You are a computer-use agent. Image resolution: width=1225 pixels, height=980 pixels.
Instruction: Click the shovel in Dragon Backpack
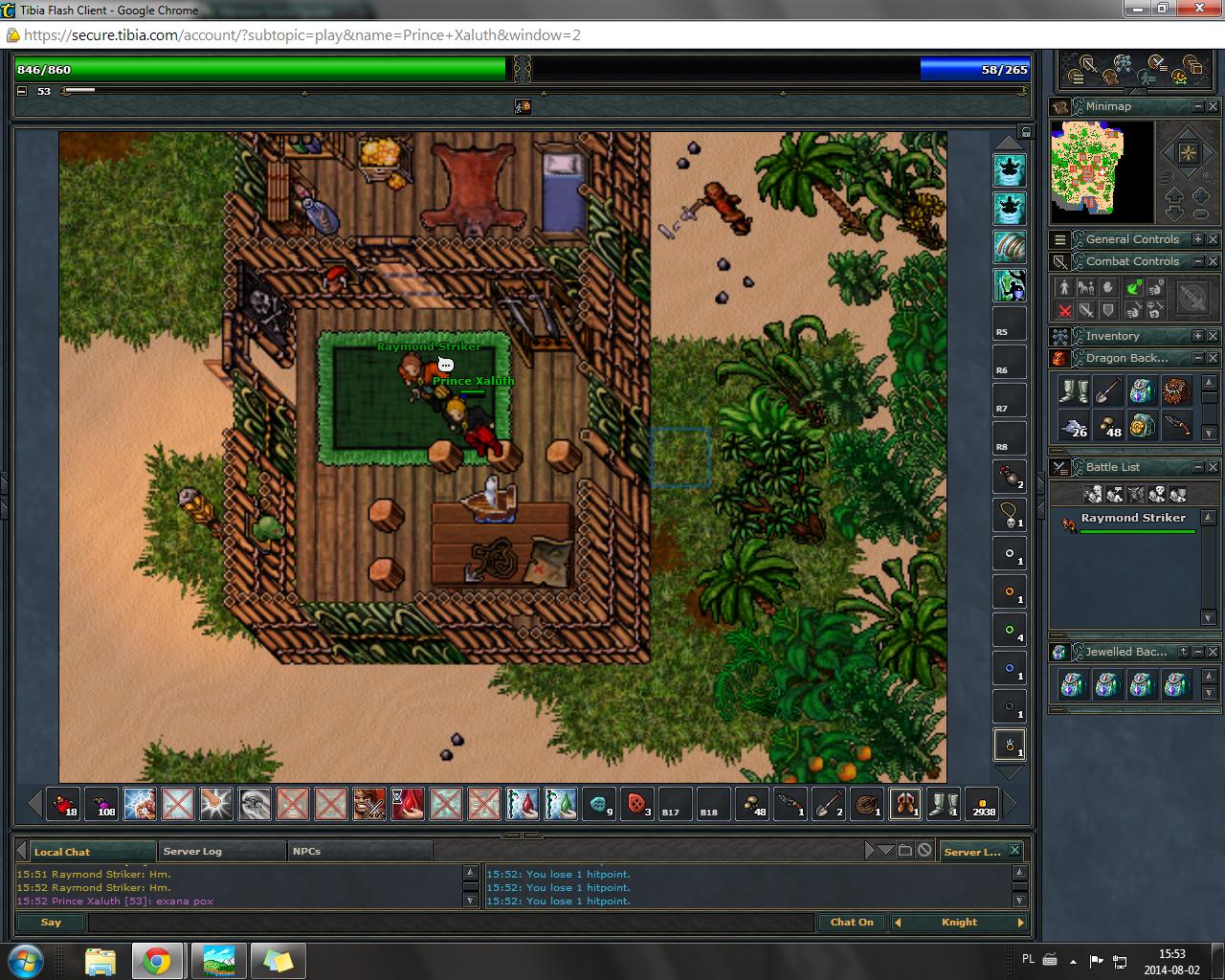coord(1107,390)
